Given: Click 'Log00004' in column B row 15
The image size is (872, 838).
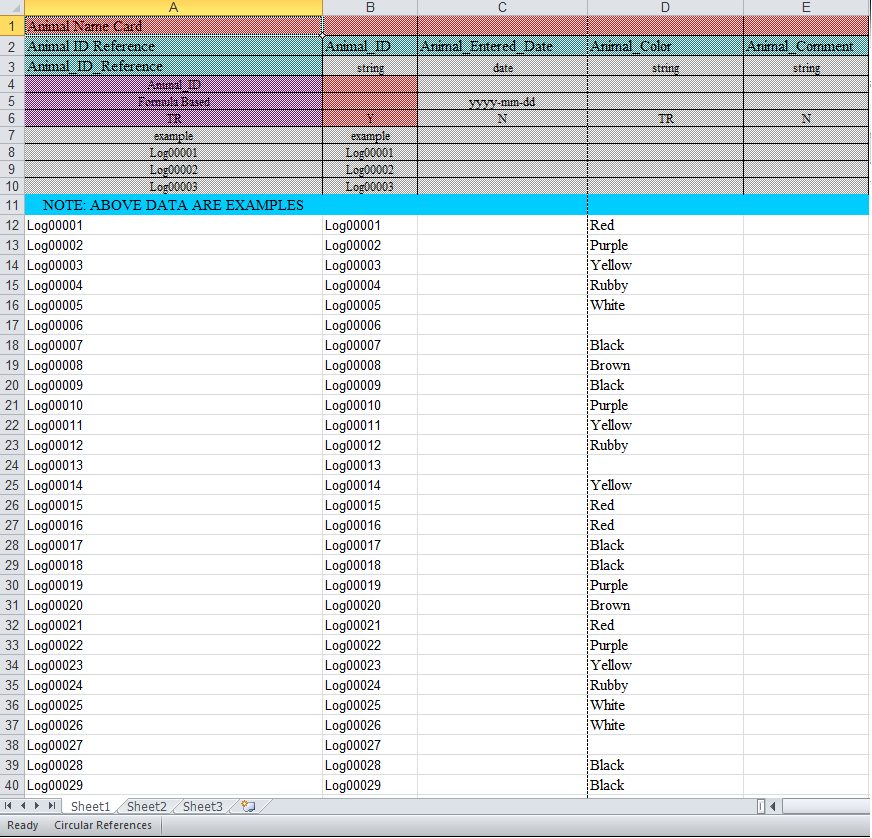Looking at the screenshot, I should tap(370, 285).
